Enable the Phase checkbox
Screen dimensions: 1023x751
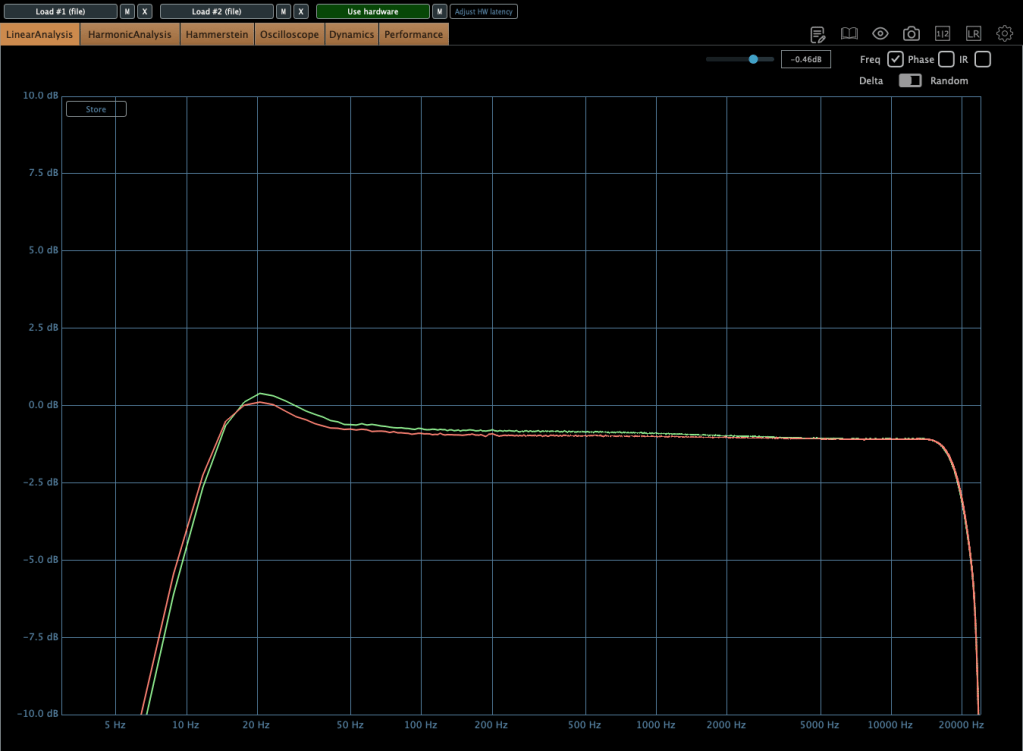946,60
